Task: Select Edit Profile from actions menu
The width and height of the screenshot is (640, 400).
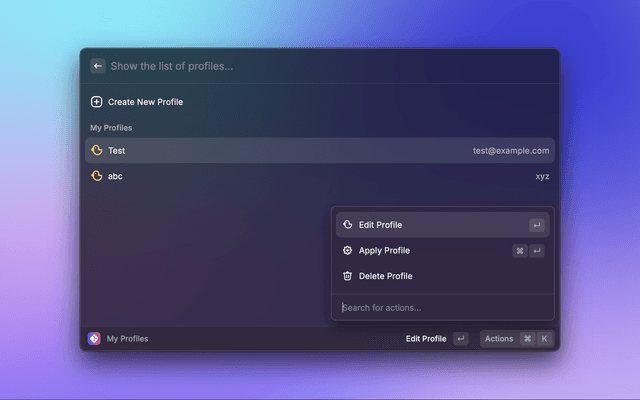Action: click(380, 225)
